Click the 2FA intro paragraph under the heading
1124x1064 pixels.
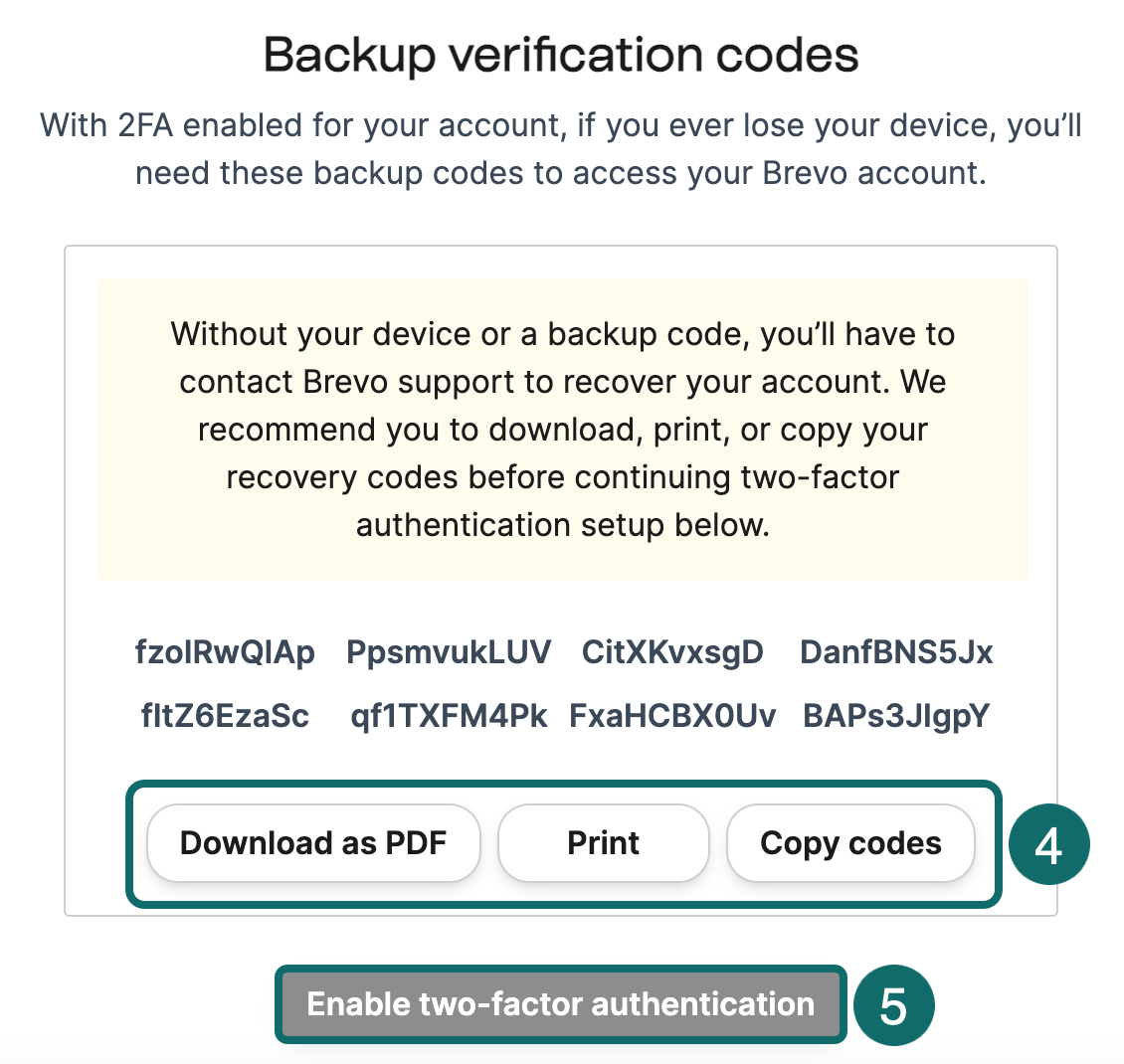click(561, 149)
